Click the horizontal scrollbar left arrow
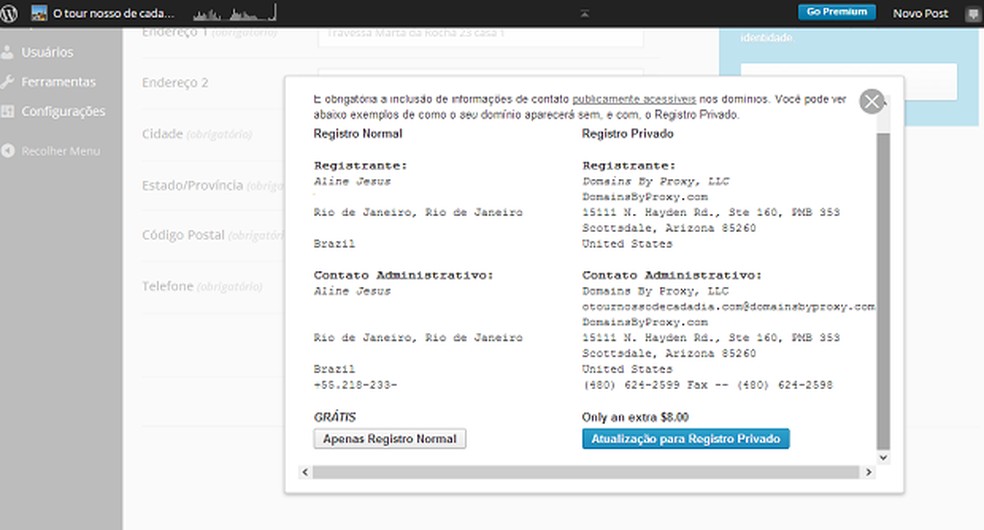Screen dimensions: 984x530 pyautogui.click(x=305, y=472)
